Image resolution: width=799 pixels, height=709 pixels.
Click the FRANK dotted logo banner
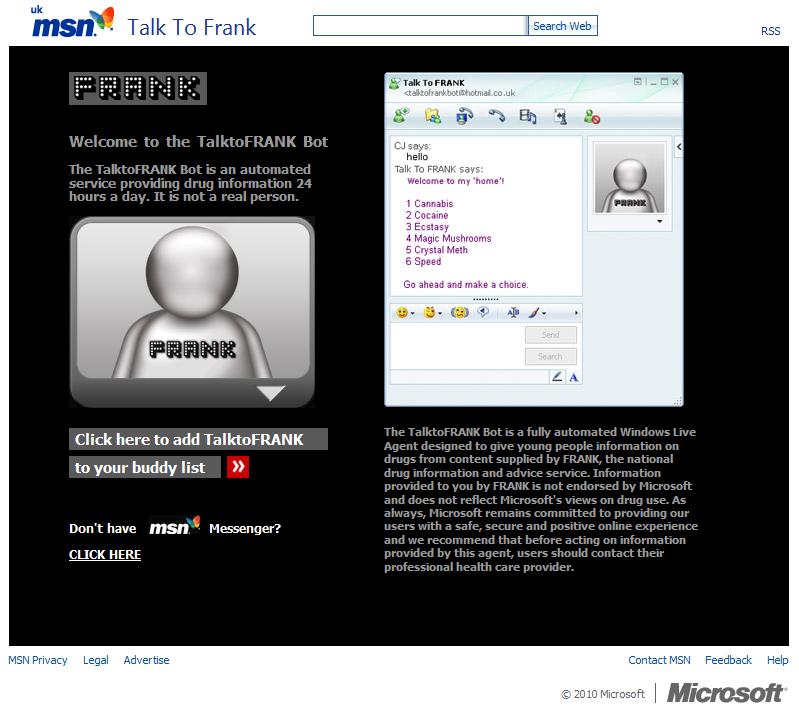tap(138, 88)
